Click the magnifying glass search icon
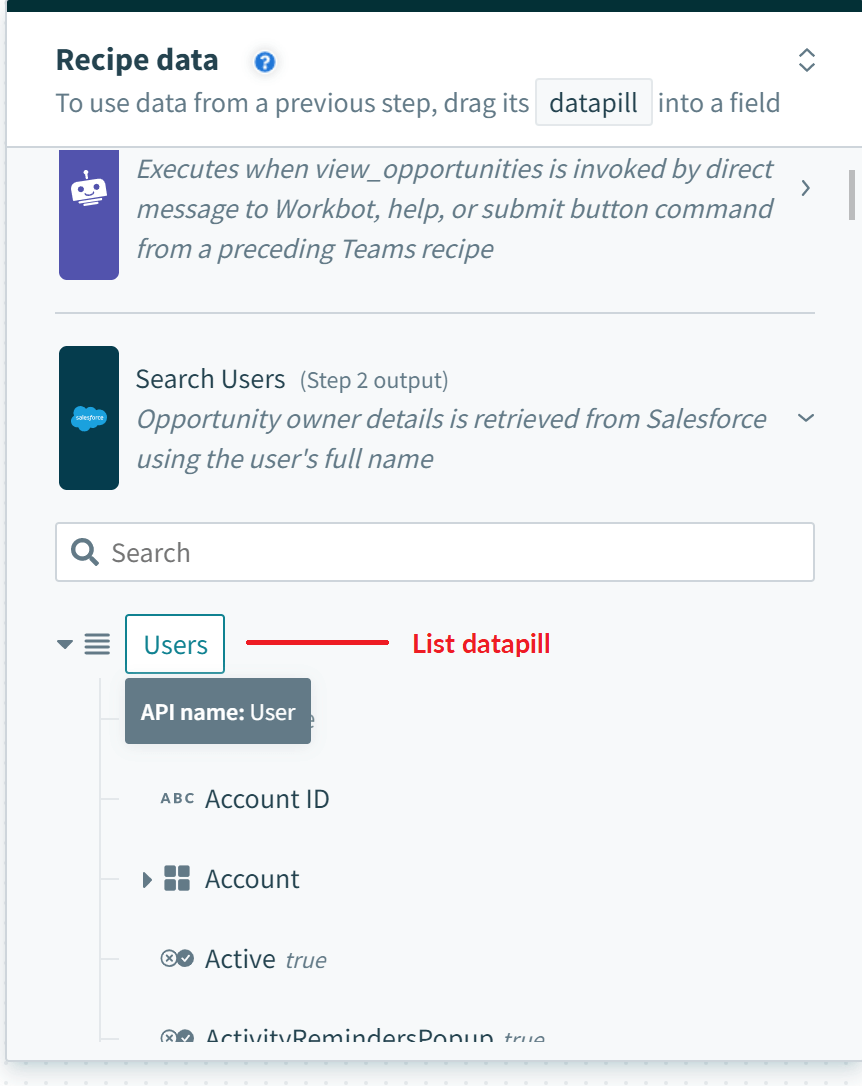 85,552
